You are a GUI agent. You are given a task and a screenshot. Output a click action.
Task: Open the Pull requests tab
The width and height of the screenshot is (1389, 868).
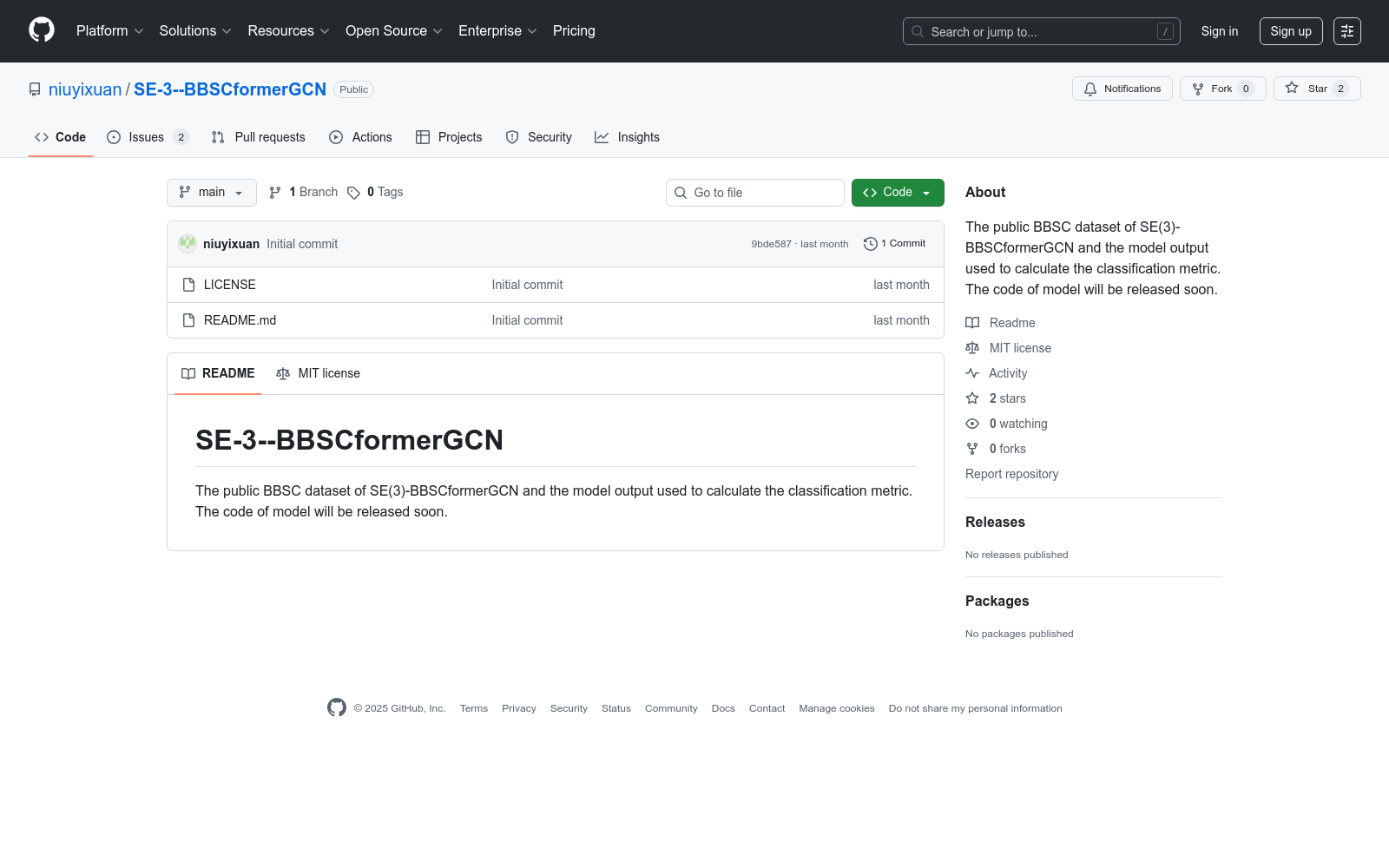point(259,137)
